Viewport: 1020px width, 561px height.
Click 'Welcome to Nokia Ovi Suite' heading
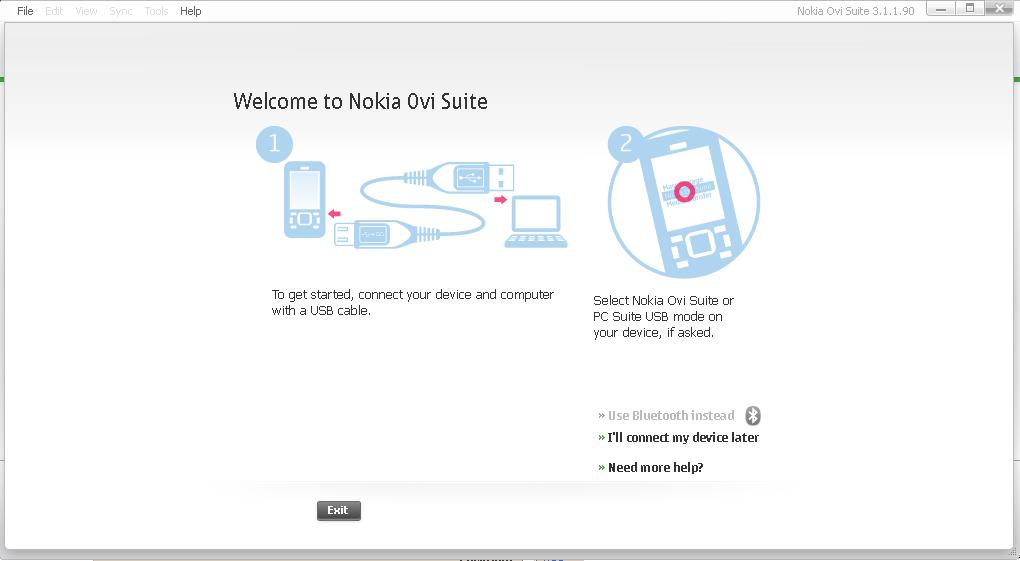click(360, 101)
